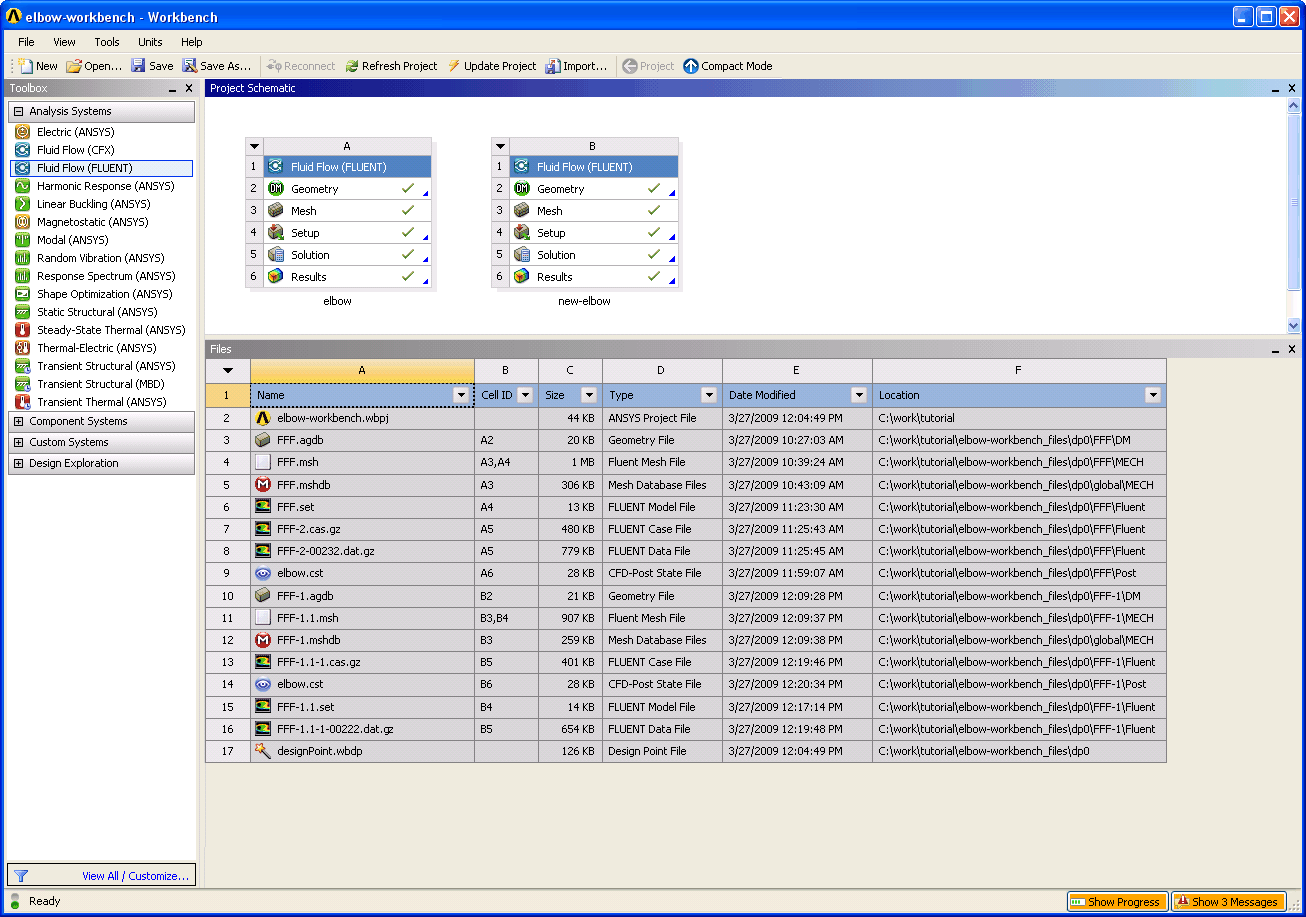The height and width of the screenshot is (917, 1306).
Task: Click the Update Project lightning icon
Action: coord(454,66)
